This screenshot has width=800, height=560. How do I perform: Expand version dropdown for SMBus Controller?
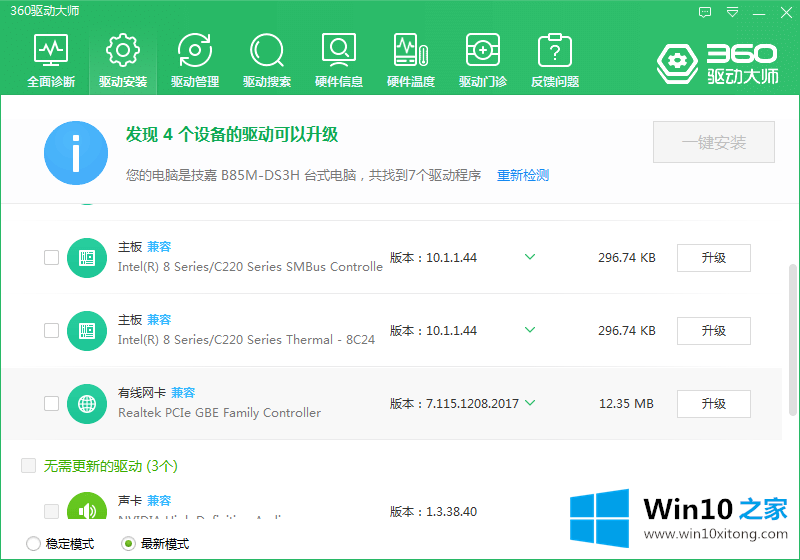click(x=530, y=257)
